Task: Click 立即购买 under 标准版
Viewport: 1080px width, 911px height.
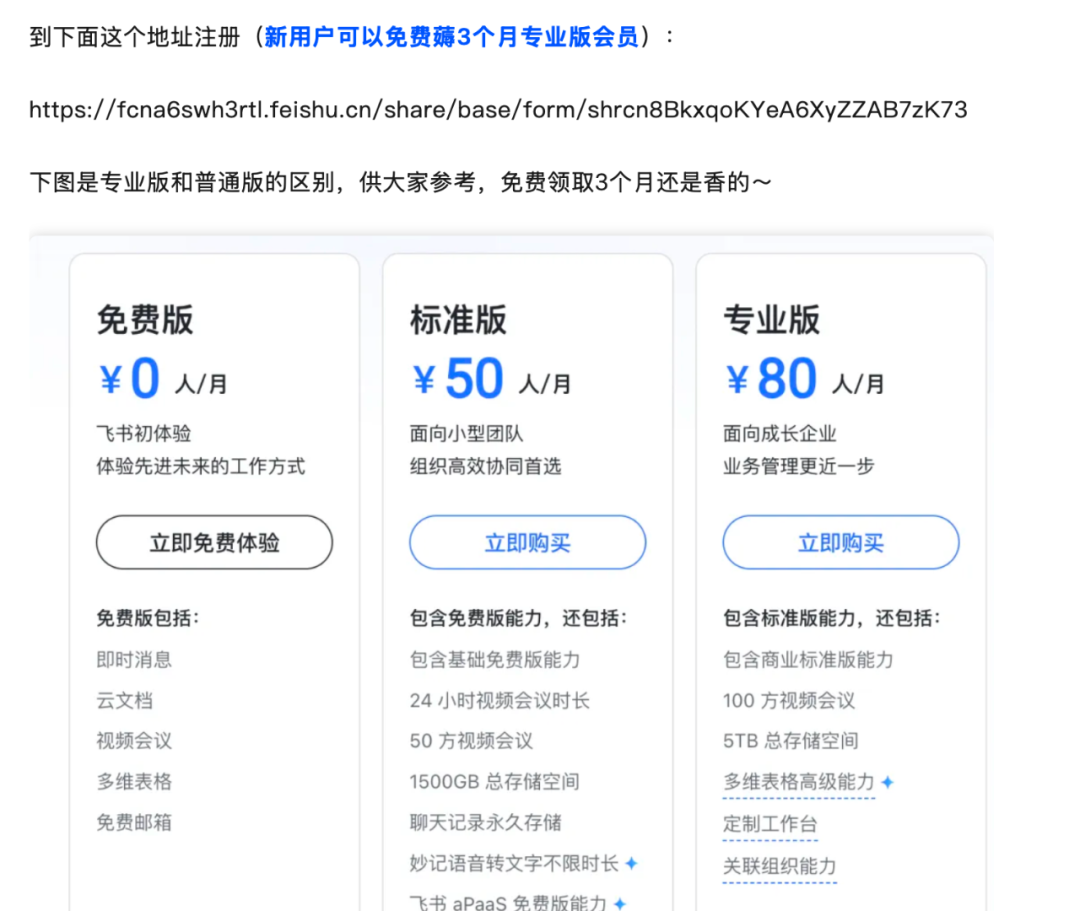Action: pos(528,542)
